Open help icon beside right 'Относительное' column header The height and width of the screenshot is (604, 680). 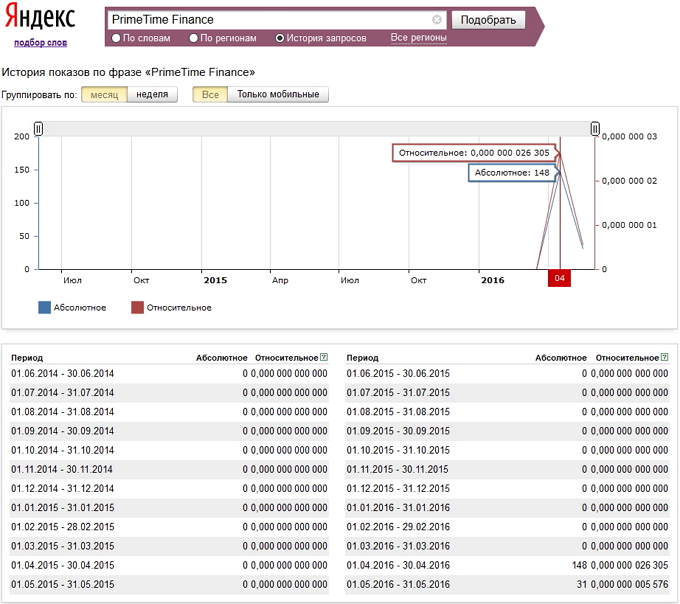(x=664, y=357)
